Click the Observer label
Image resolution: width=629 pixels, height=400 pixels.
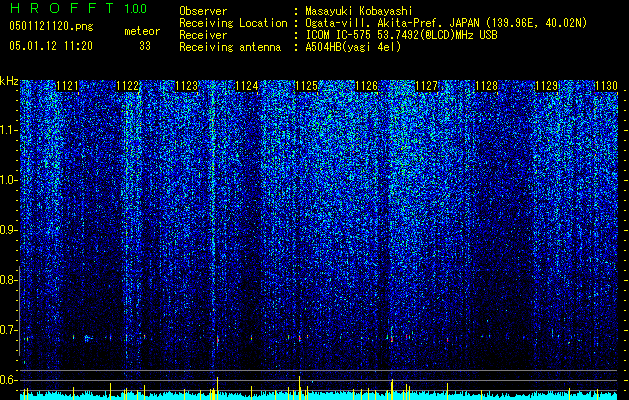[203, 11]
